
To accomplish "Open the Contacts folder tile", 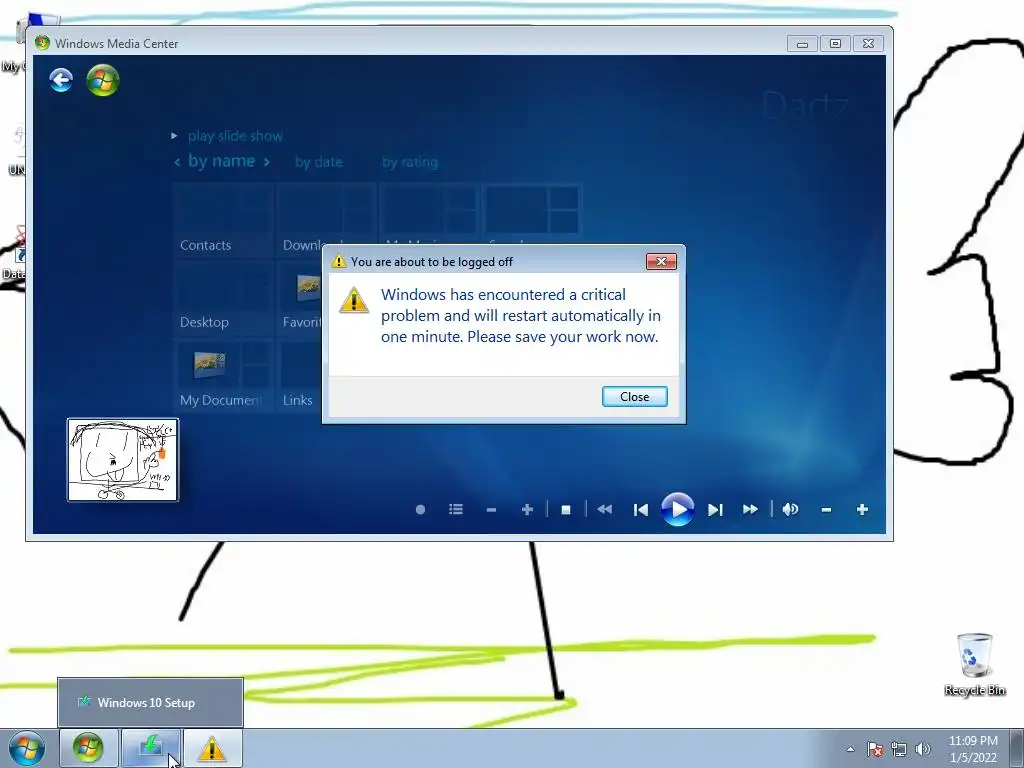I will [223, 220].
